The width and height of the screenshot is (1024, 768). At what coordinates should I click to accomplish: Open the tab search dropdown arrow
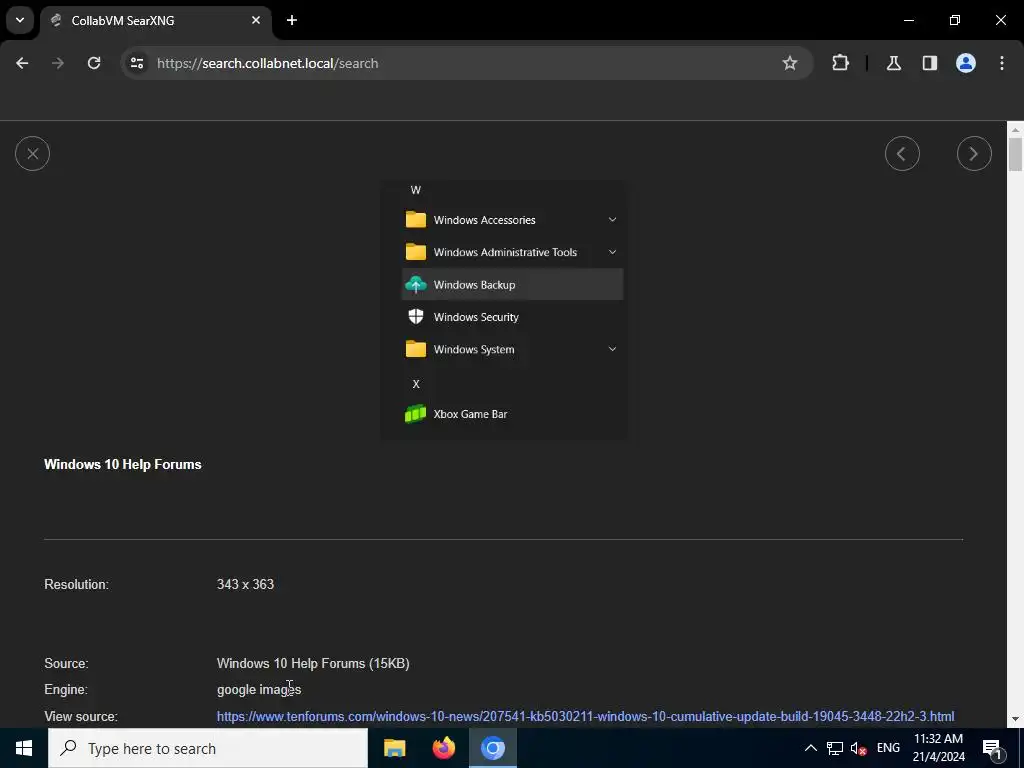click(20, 20)
